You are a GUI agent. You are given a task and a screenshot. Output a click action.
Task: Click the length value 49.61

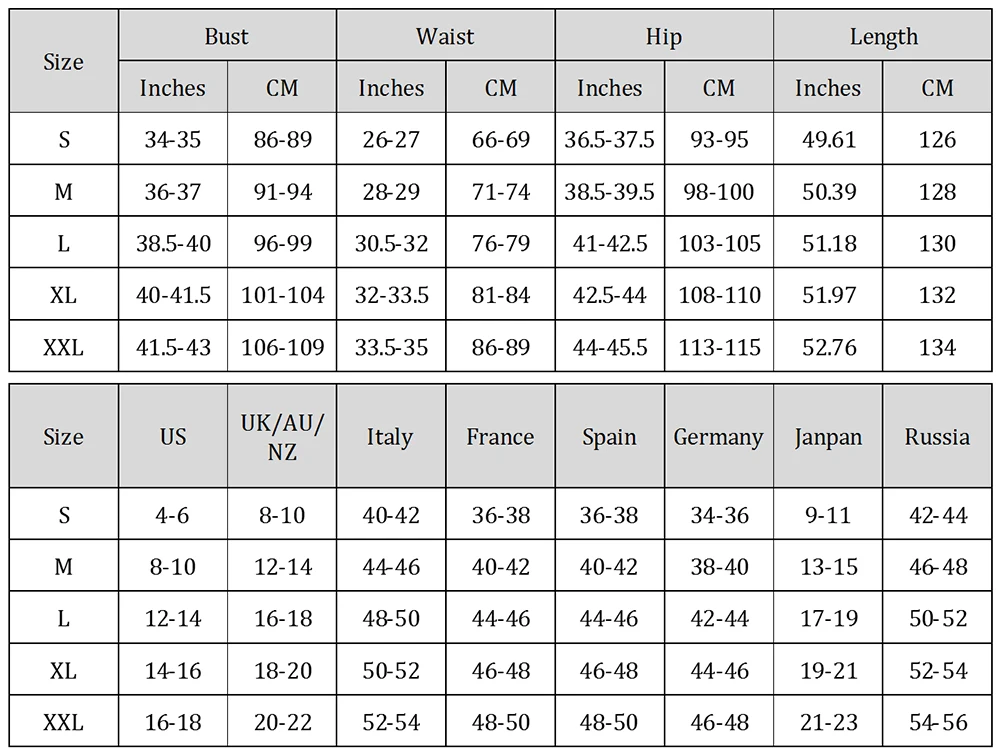point(828,139)
